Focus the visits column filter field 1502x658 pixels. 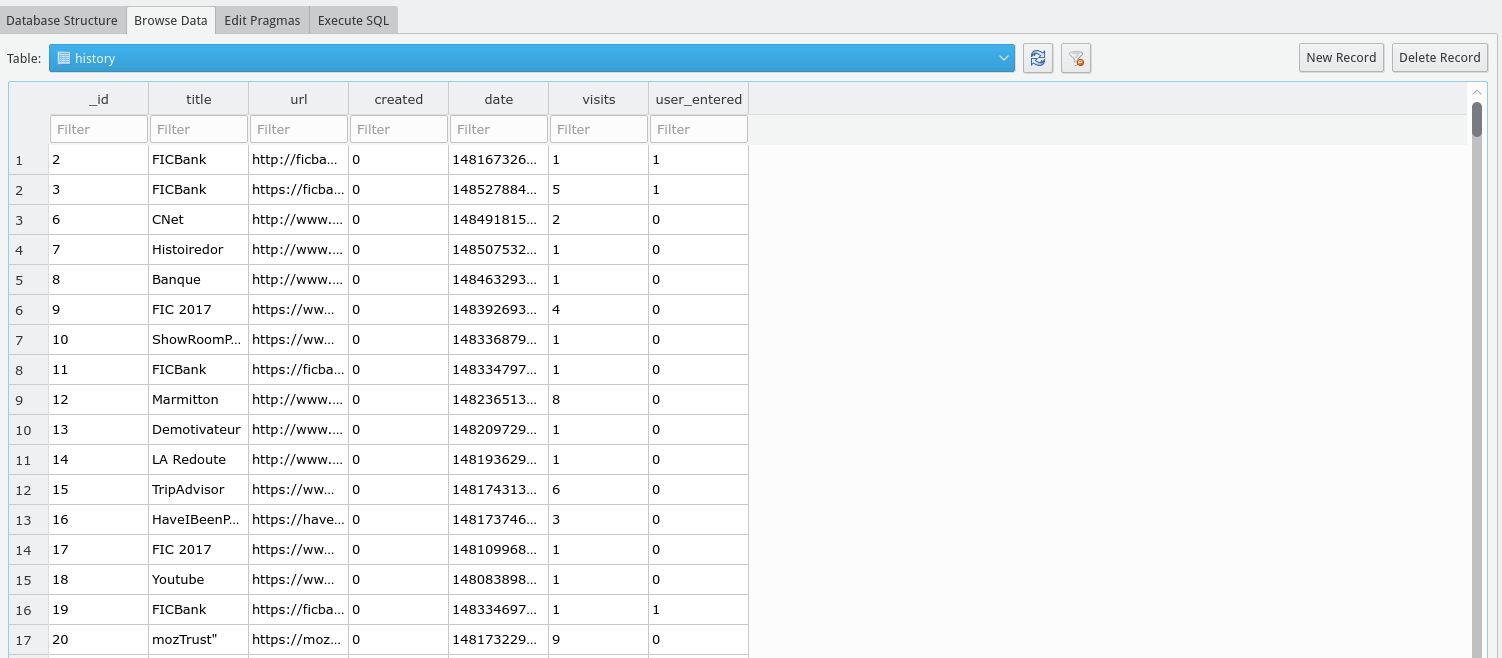tap(599, 129)
